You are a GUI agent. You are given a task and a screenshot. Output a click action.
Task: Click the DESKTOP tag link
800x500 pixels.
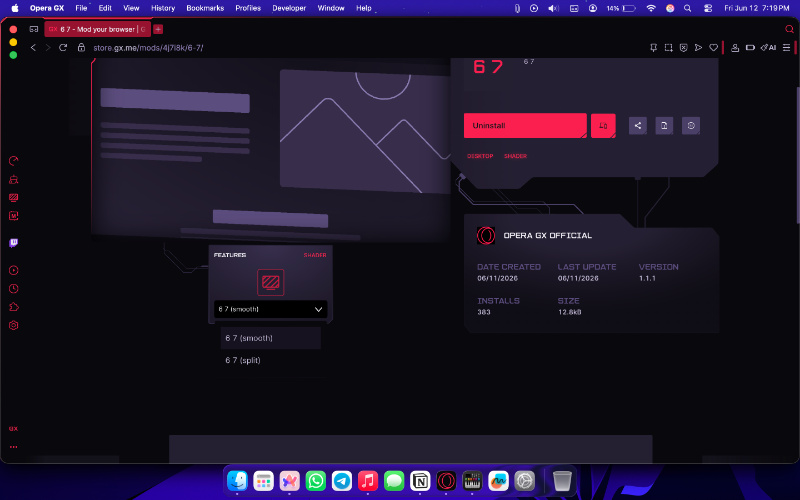[480, 156]
